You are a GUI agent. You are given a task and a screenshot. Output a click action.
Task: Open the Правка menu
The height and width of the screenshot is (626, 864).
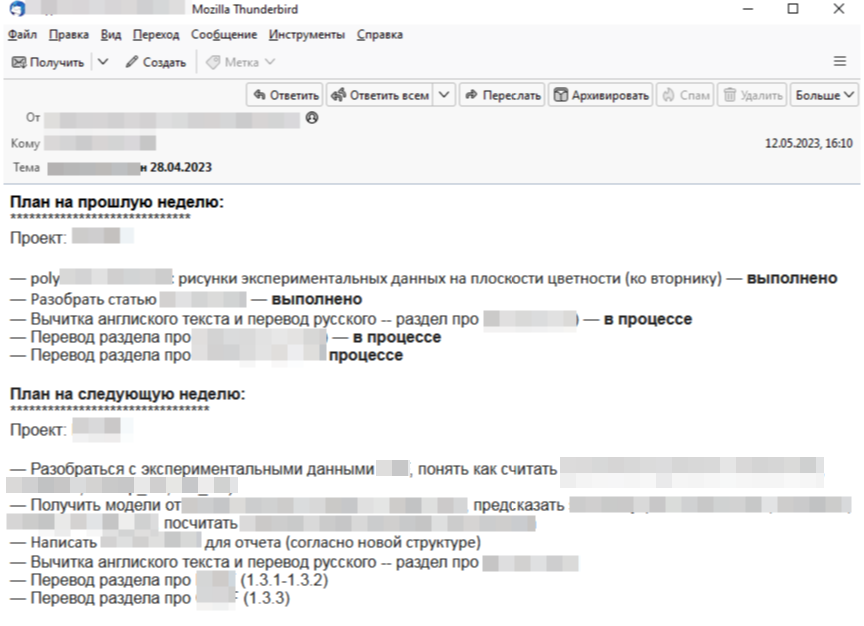(69, 35)
